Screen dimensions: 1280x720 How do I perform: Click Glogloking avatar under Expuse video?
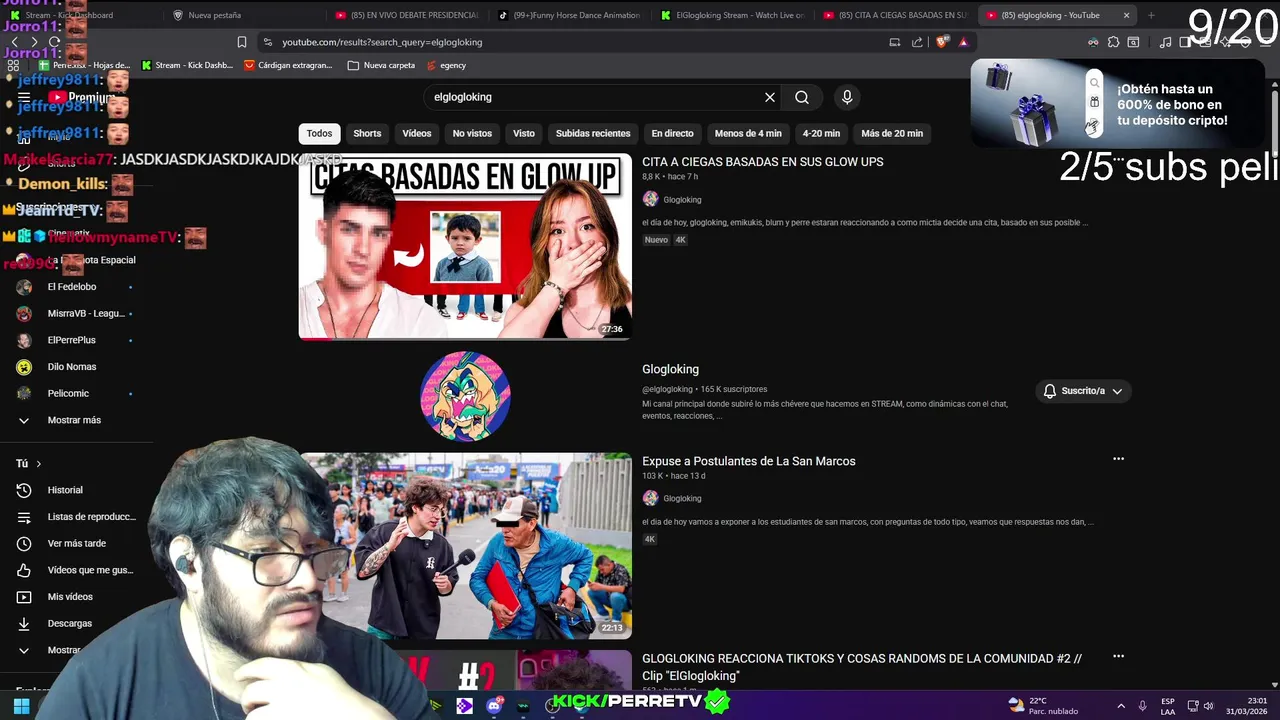coord(650,498)
